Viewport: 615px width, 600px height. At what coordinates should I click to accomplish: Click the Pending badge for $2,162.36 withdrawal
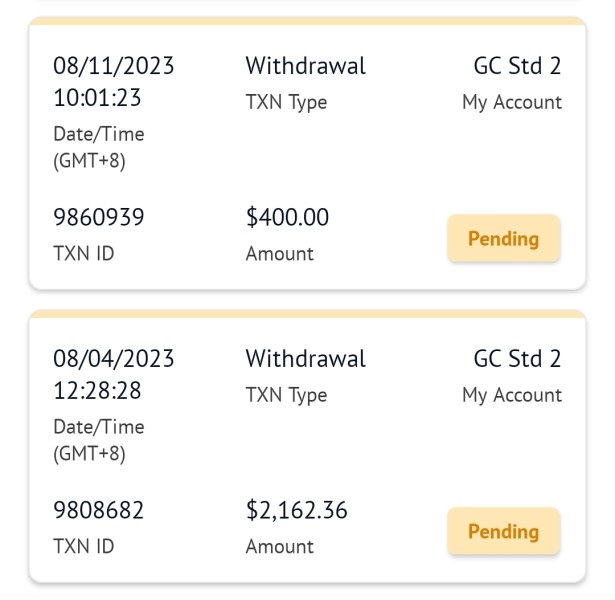tap(503, 532)
